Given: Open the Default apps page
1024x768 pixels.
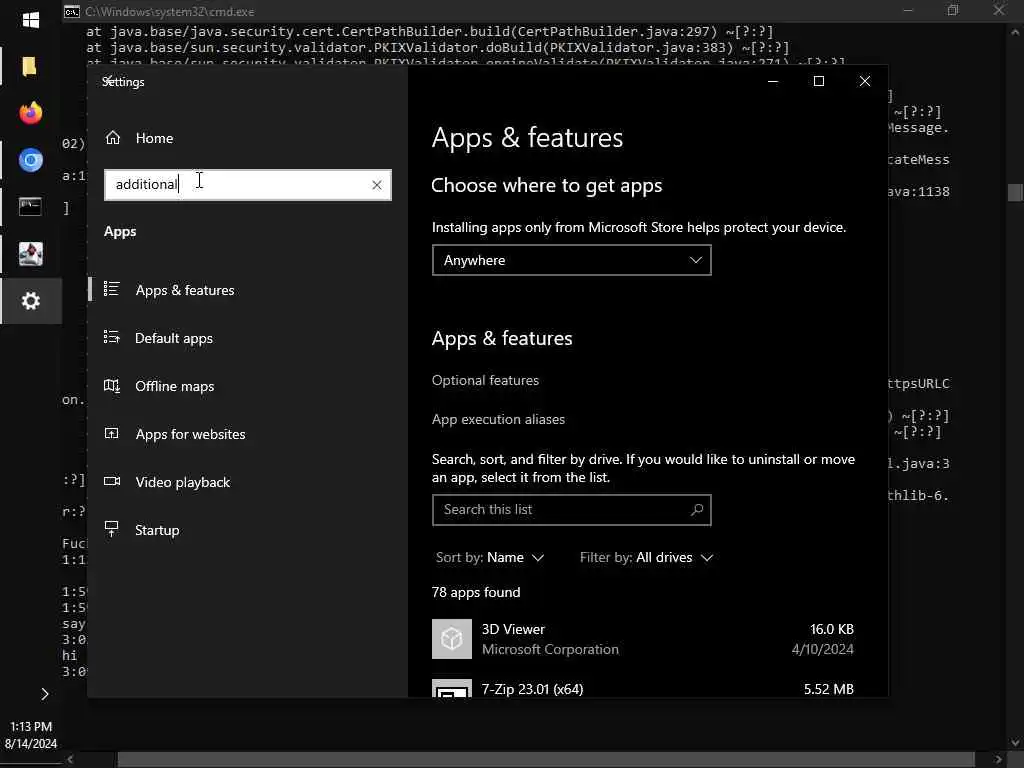Looking at the screenshot, I should click(x=174, y=338).
